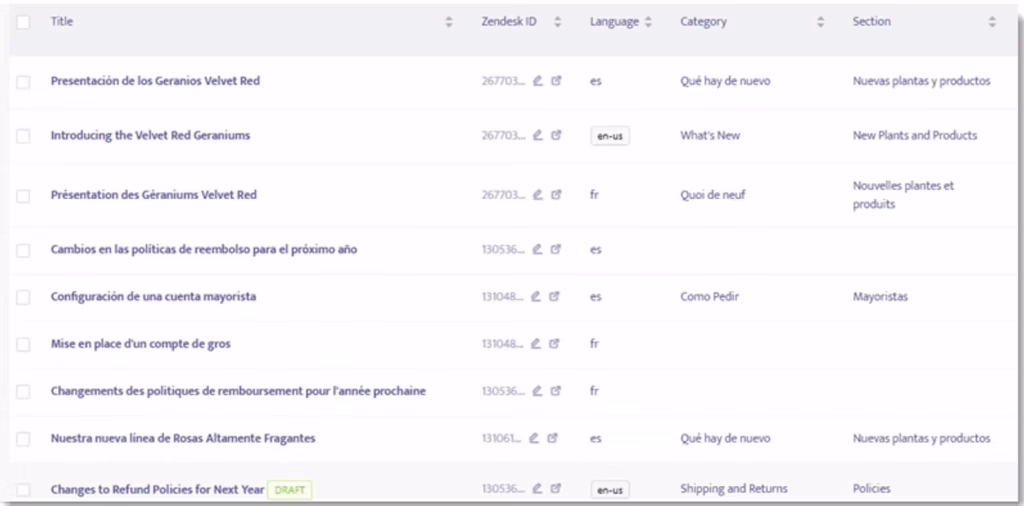Open Changes to Refund Policies for Next Year
Viewport: 1024px width, 506px height.
tap(157, 489)
